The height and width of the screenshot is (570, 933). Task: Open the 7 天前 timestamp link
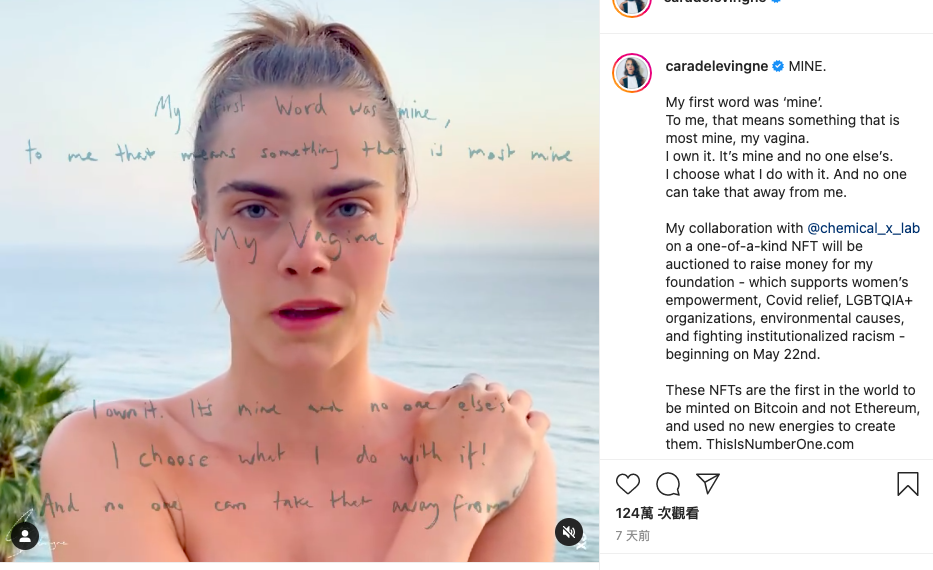[633, 535]
